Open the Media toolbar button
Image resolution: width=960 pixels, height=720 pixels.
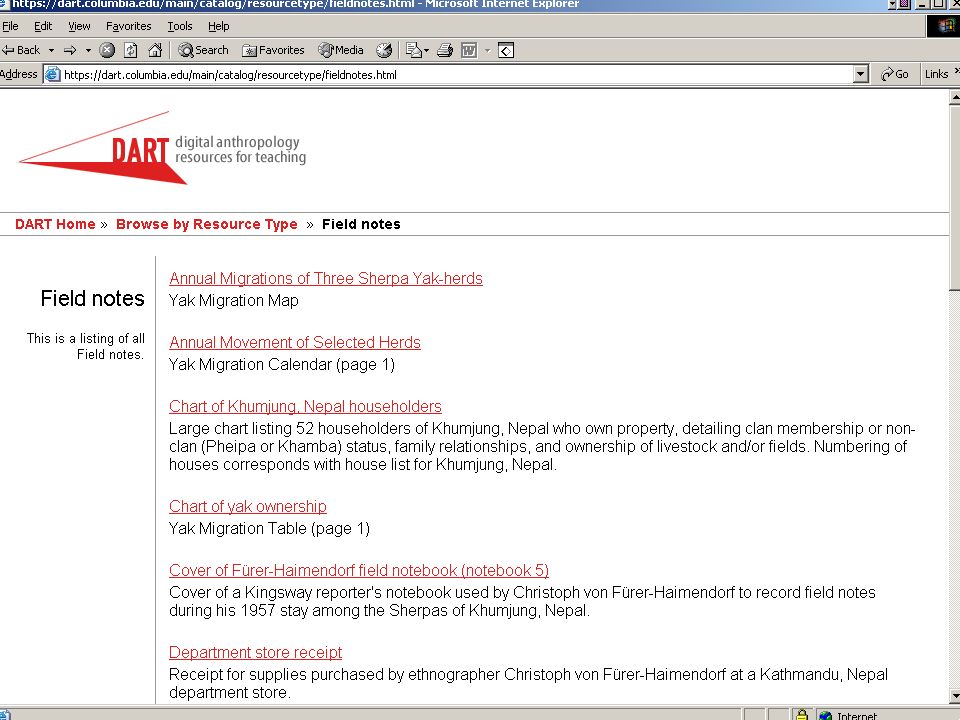coord(341,50)
